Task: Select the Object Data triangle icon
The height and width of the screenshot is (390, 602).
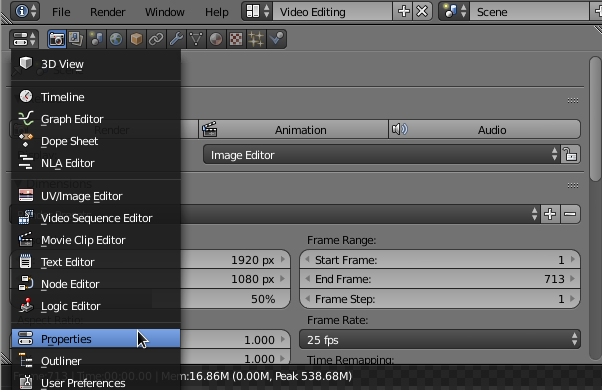Action: coord(196,39)
